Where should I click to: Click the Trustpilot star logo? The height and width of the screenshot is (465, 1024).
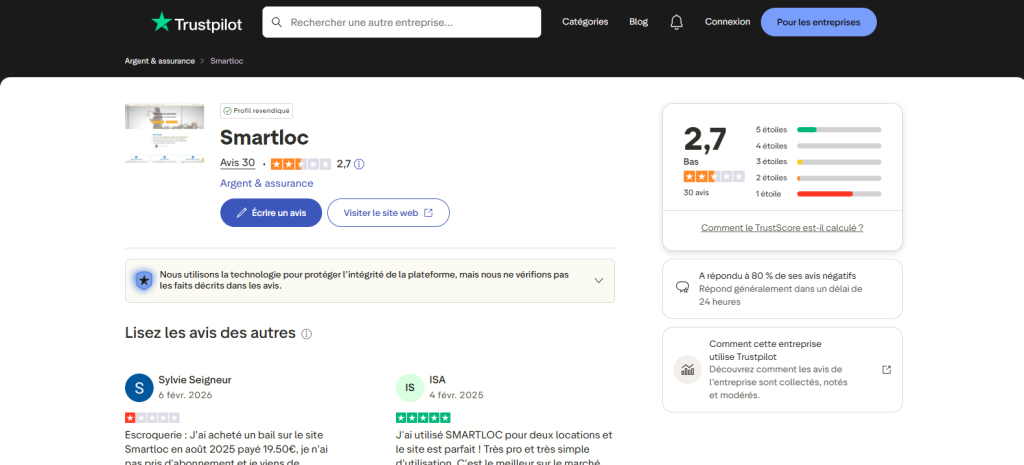click(161, 22)
